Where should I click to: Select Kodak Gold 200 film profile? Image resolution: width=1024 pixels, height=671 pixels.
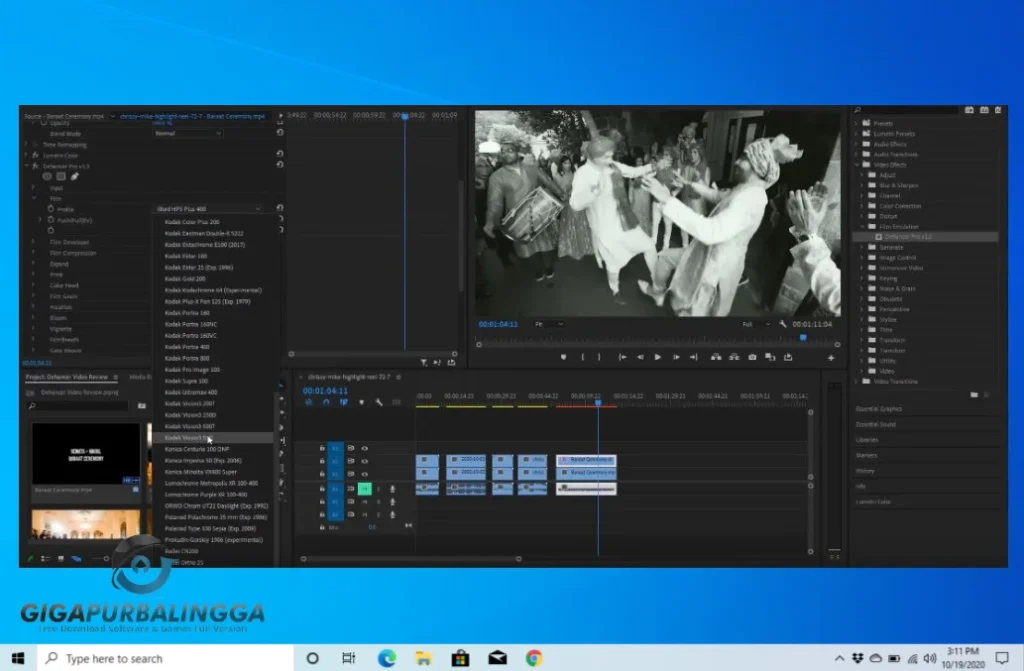click(185, 279)
